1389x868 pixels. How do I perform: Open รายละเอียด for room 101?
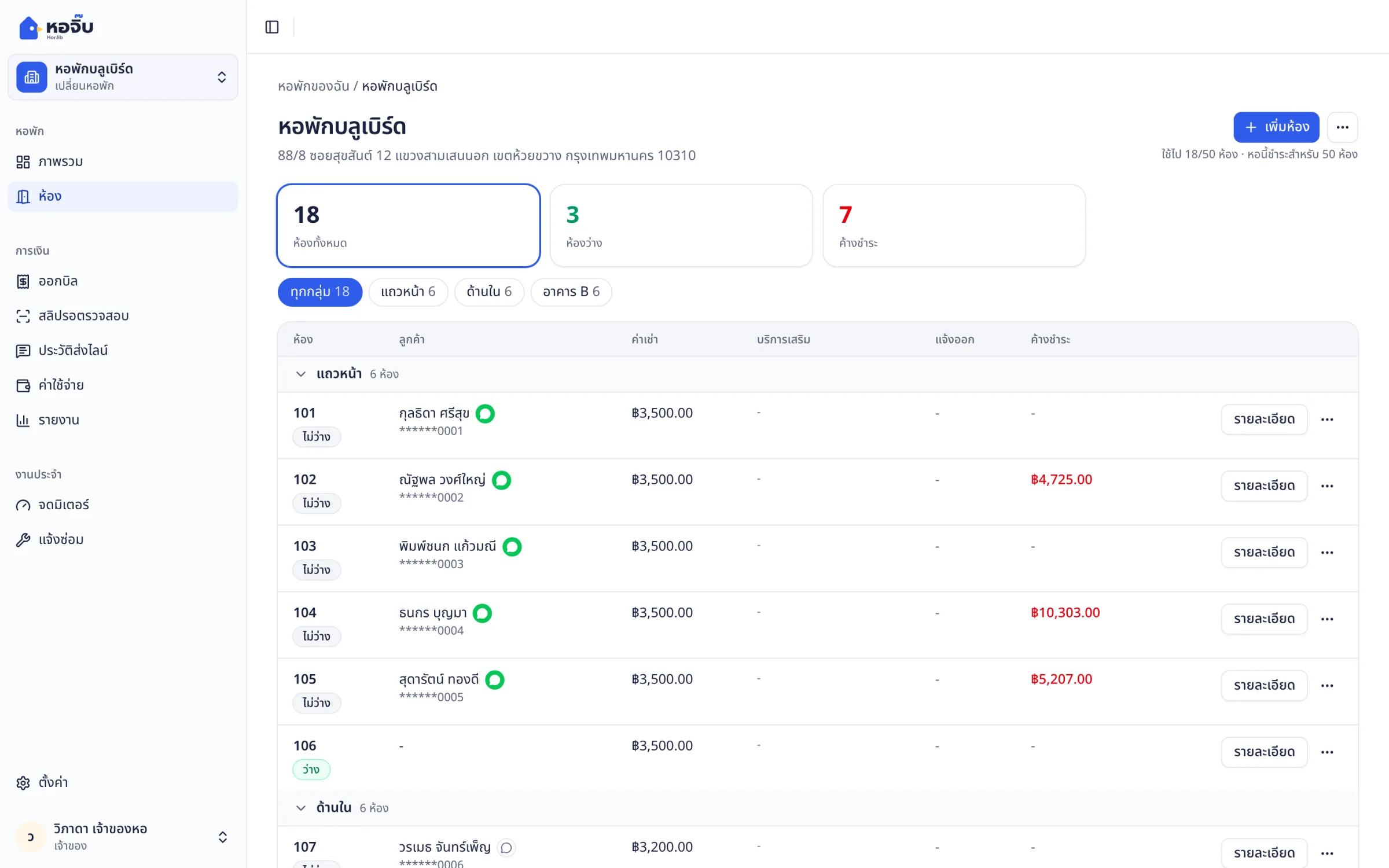coord(1264,419)
